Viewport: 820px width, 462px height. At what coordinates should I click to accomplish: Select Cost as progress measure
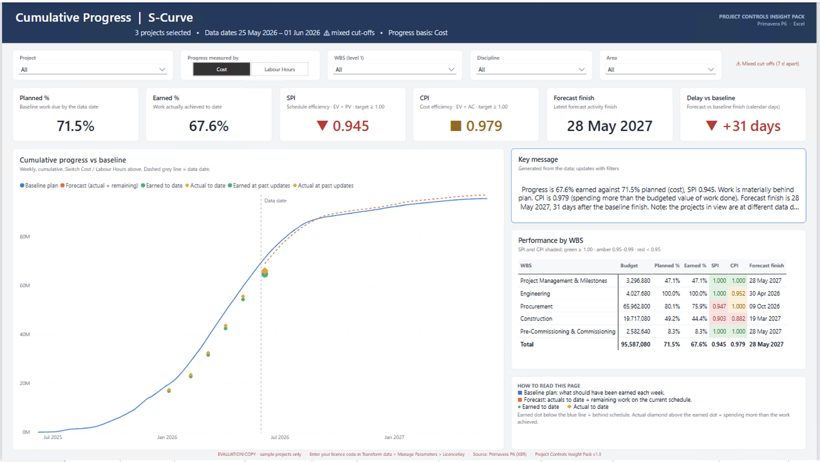(x=222, y=69)
